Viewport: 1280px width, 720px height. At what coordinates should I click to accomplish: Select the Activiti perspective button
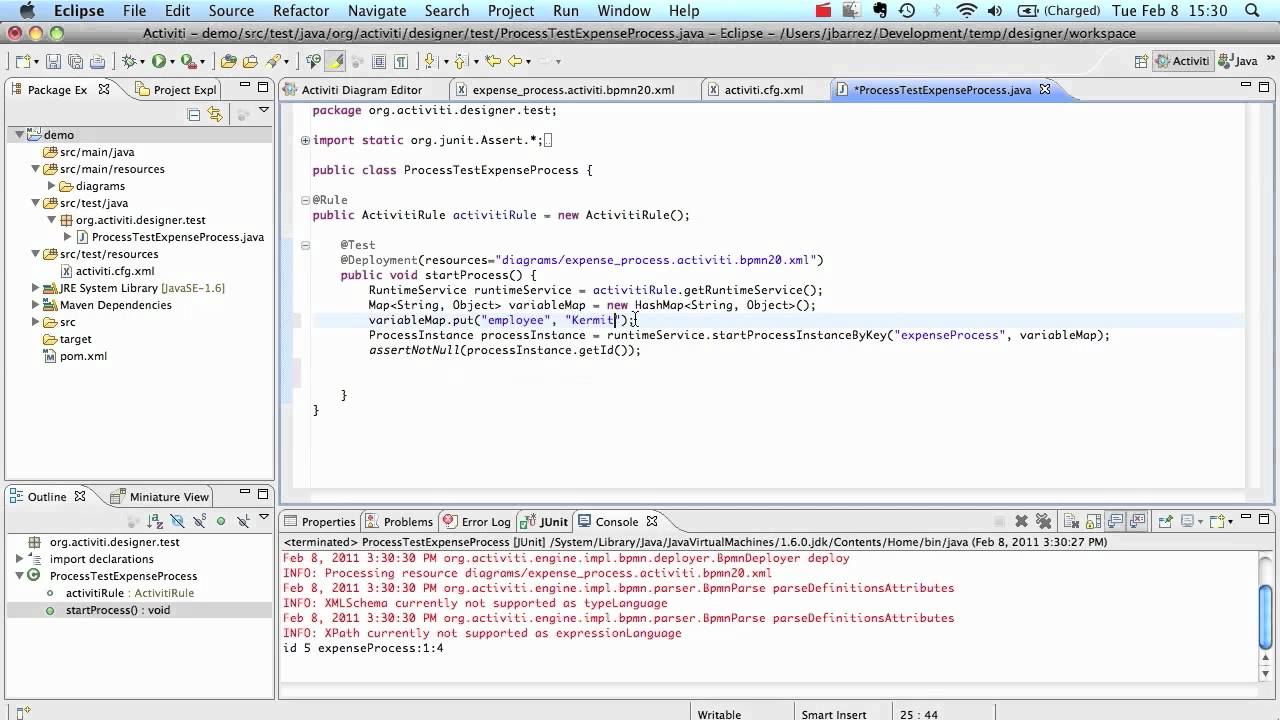pos(1182,61)
